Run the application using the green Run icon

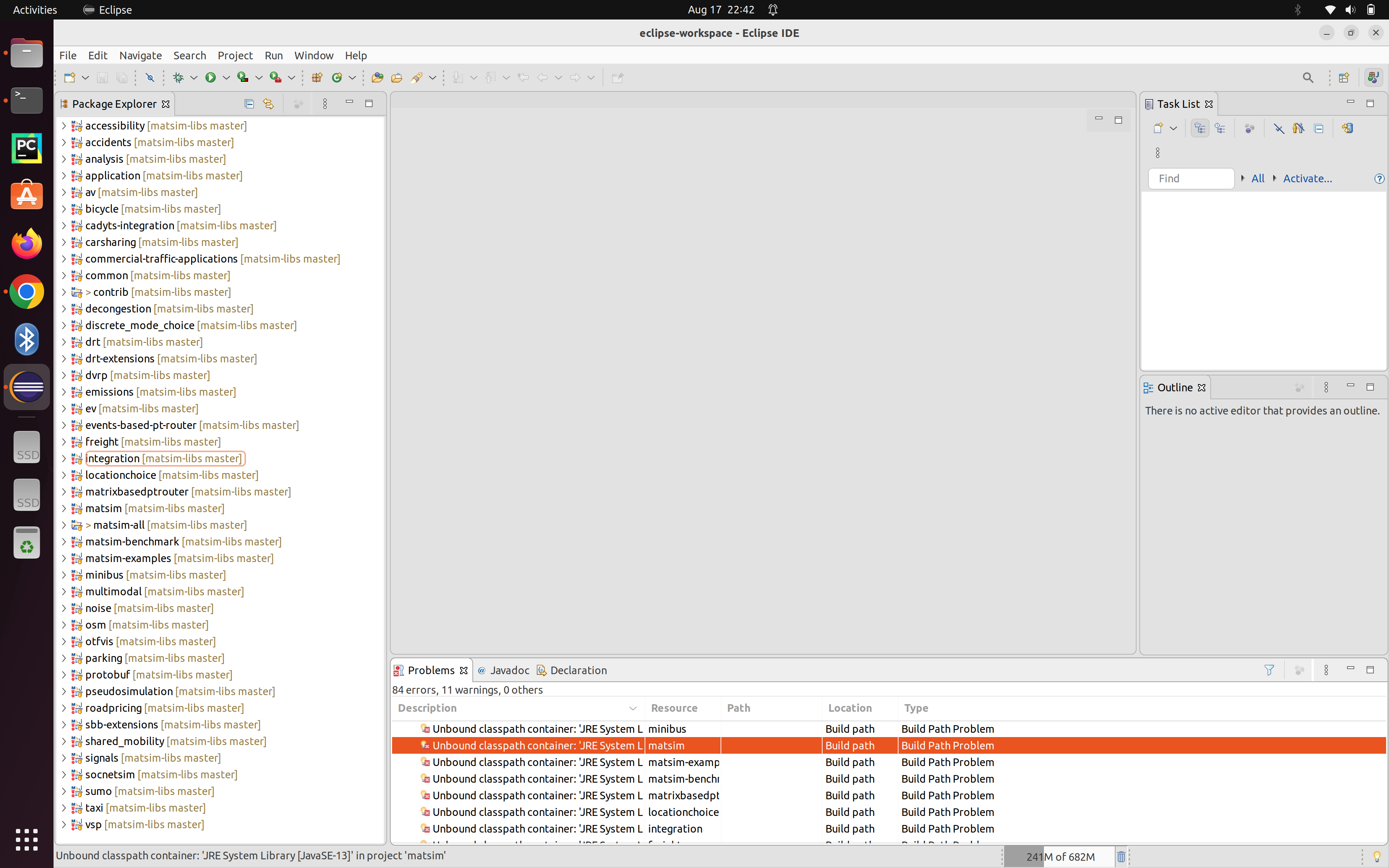point(211,77)
